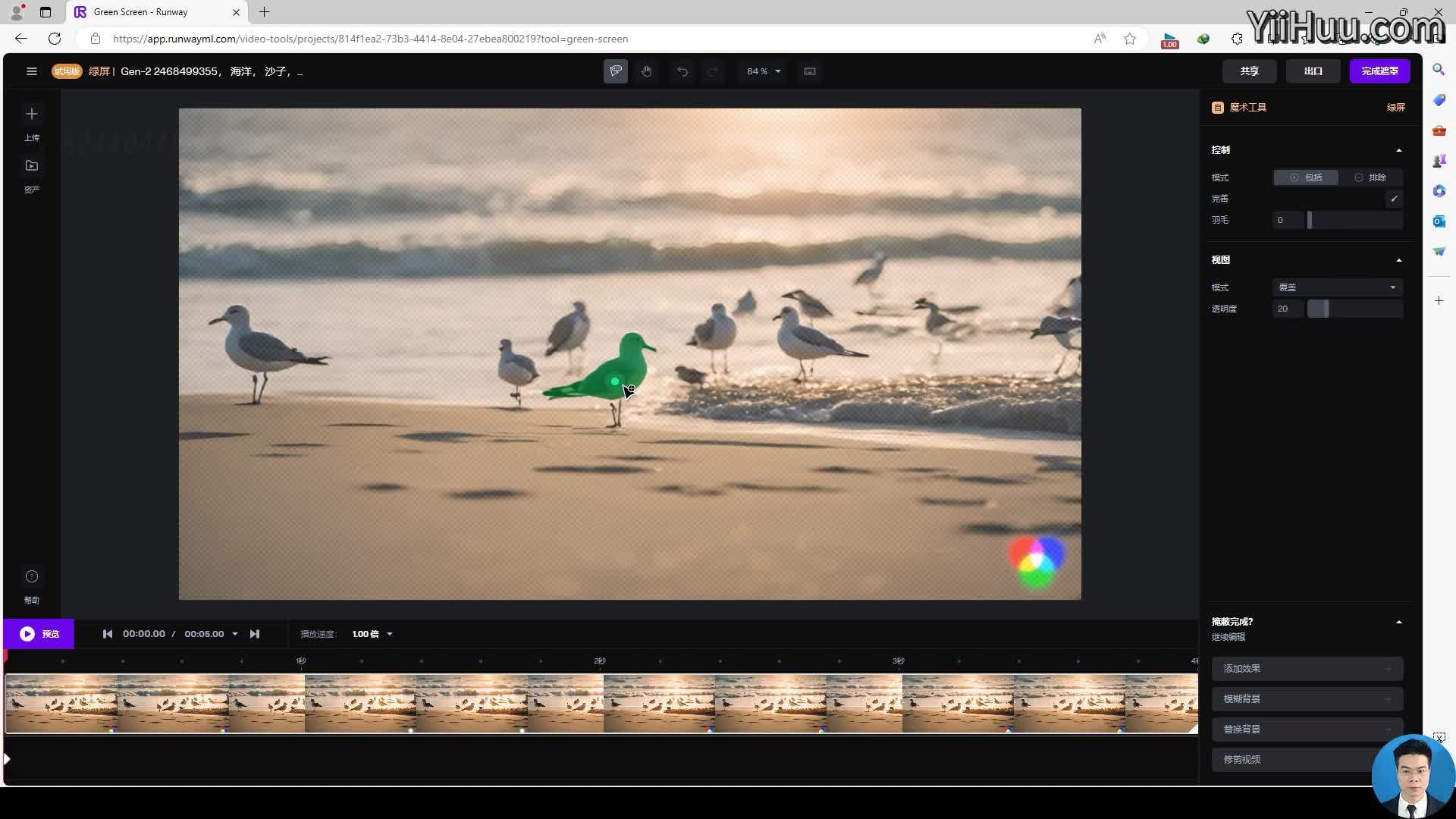
Task: Click the Done Masking (完成遮罩) button
Action: [1379, 71]
